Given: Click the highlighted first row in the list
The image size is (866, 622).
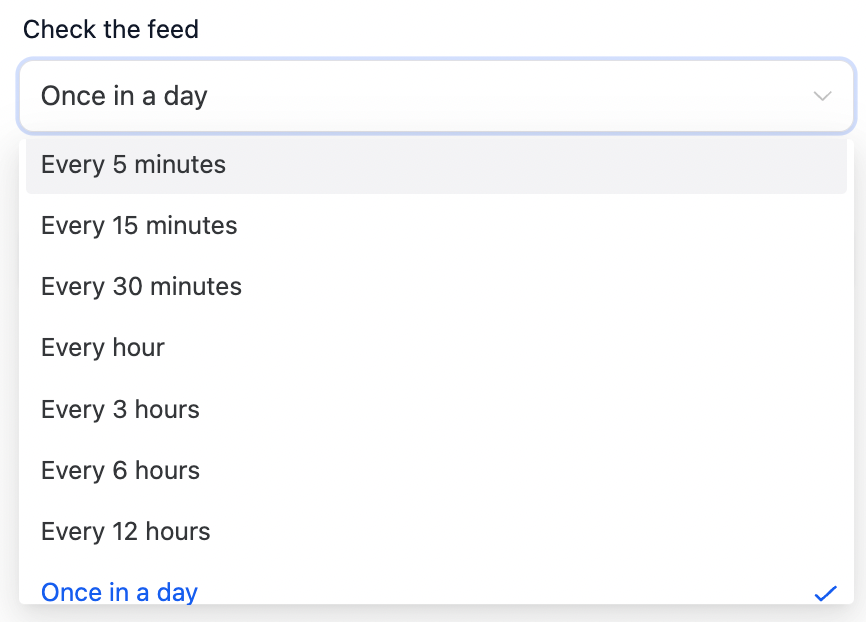Looking at the screenshot, I should pos(436,164).
